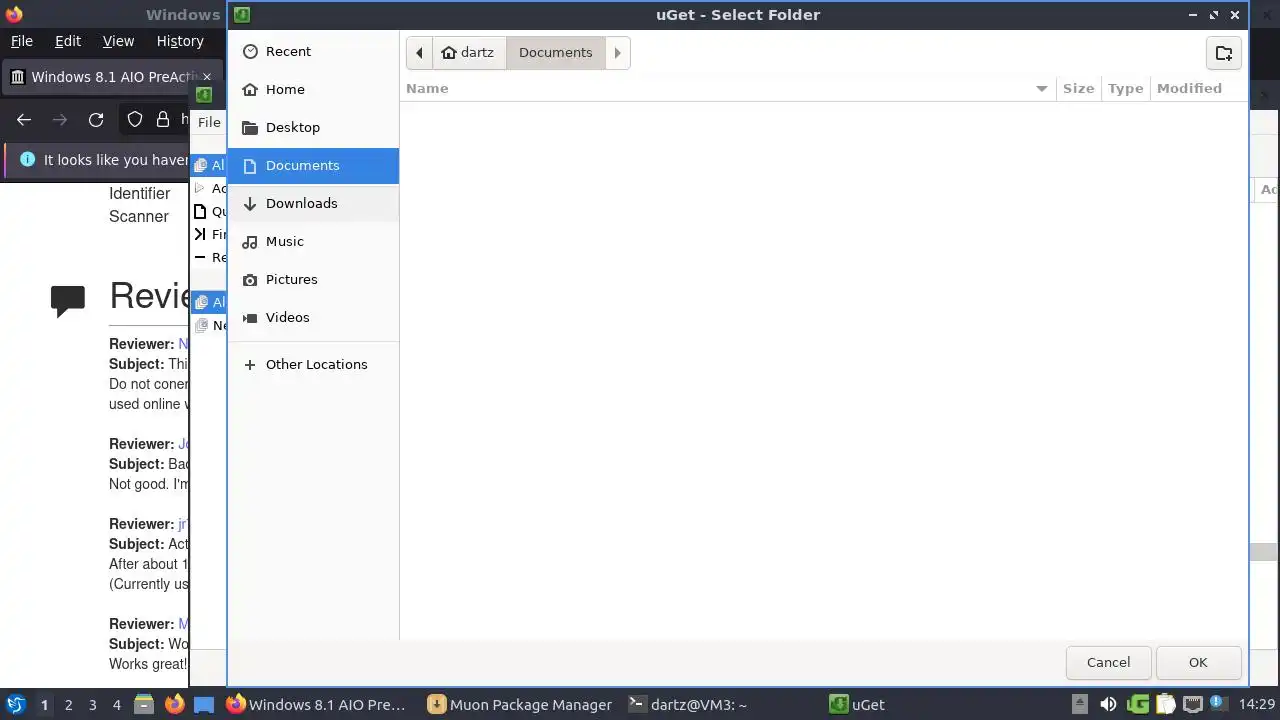Select Desktop in the places sidebar
Viewport: 1280px width, 720px height.
pyautogui.click(x=313, y=127)
